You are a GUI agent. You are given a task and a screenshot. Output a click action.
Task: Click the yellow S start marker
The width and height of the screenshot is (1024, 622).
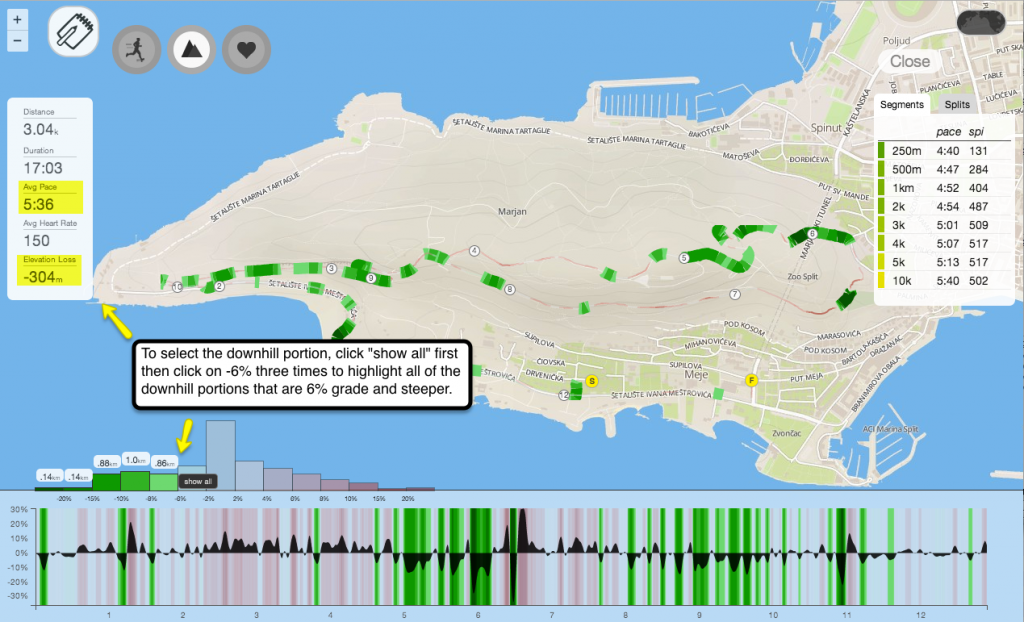click(592, 381)
